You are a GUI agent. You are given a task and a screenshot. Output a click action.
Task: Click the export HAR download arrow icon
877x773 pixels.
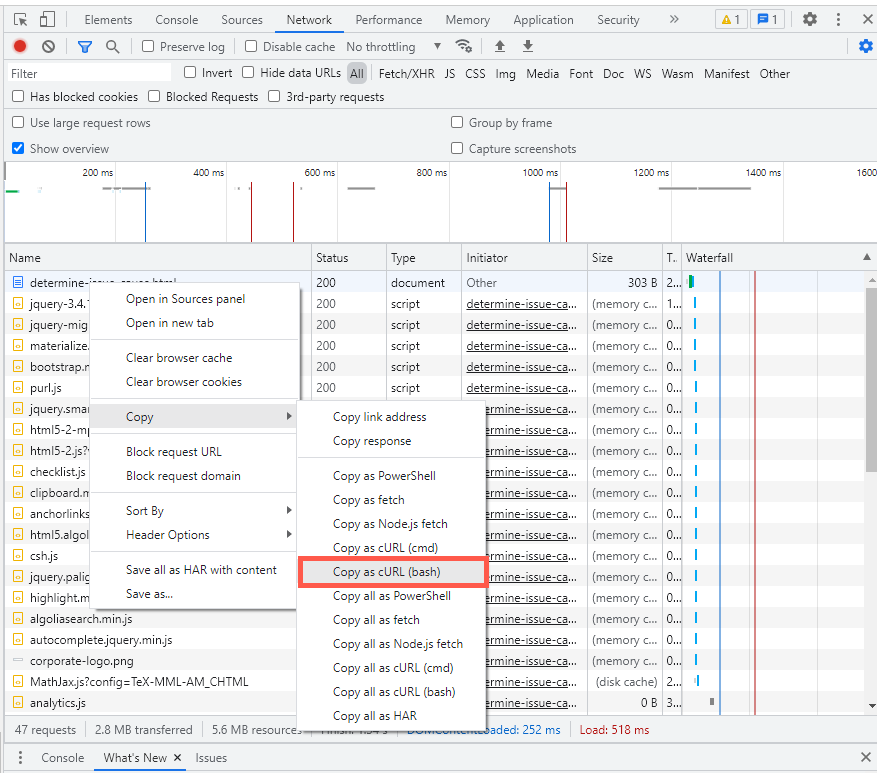pyautogui.click(x=528, y=46)
